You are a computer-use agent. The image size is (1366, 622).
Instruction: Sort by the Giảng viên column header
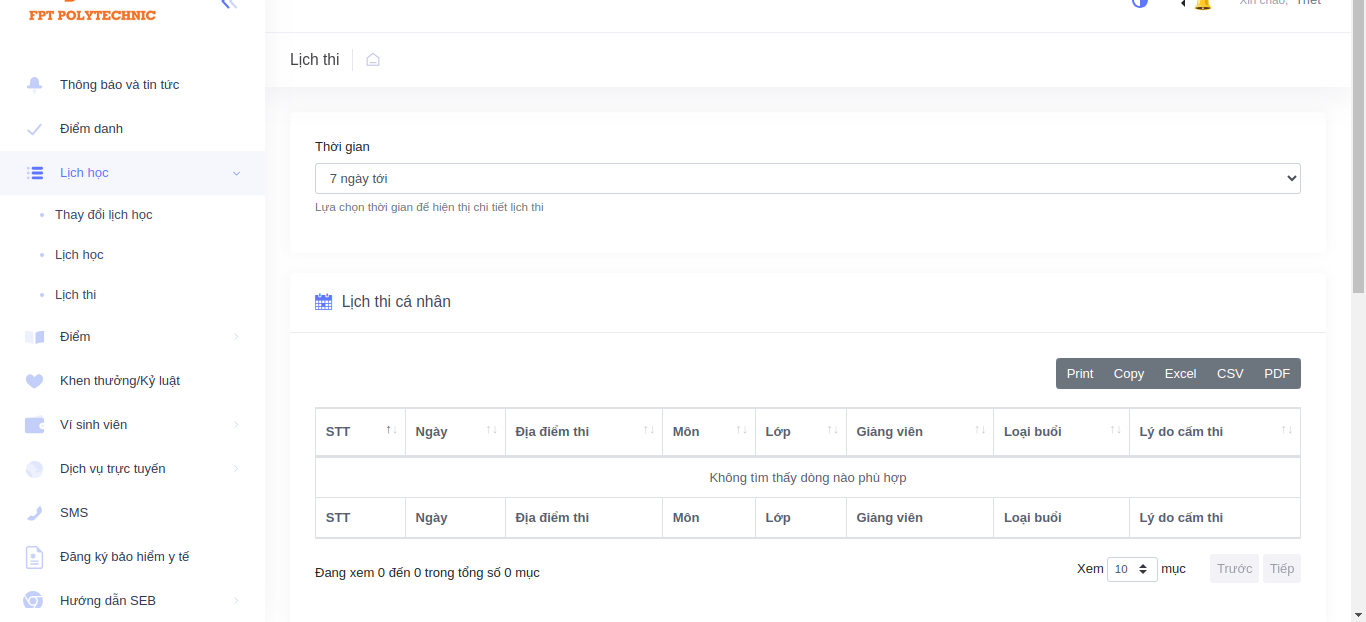click(x=920, y=432)
